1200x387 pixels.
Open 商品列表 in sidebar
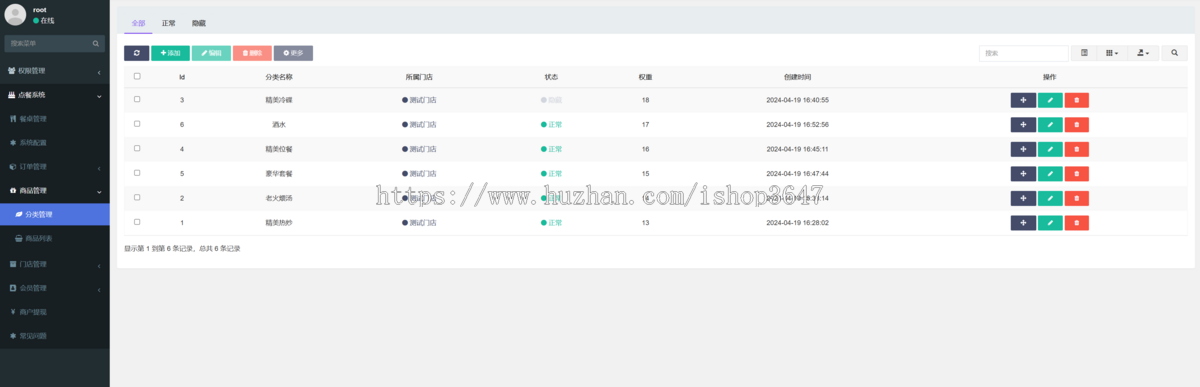coord(54,239)
